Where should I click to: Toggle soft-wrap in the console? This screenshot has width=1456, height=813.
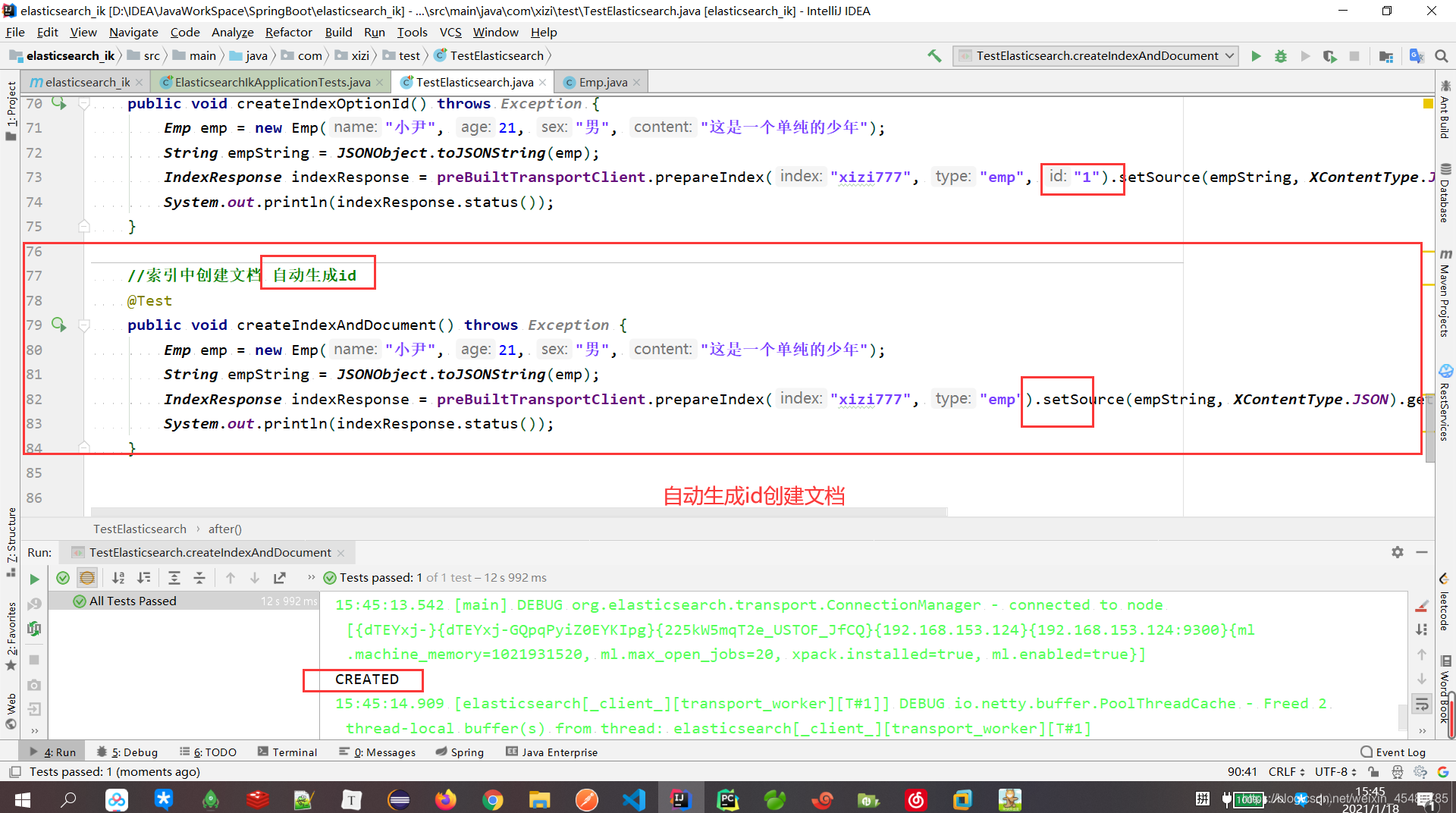click(1422, 704)
